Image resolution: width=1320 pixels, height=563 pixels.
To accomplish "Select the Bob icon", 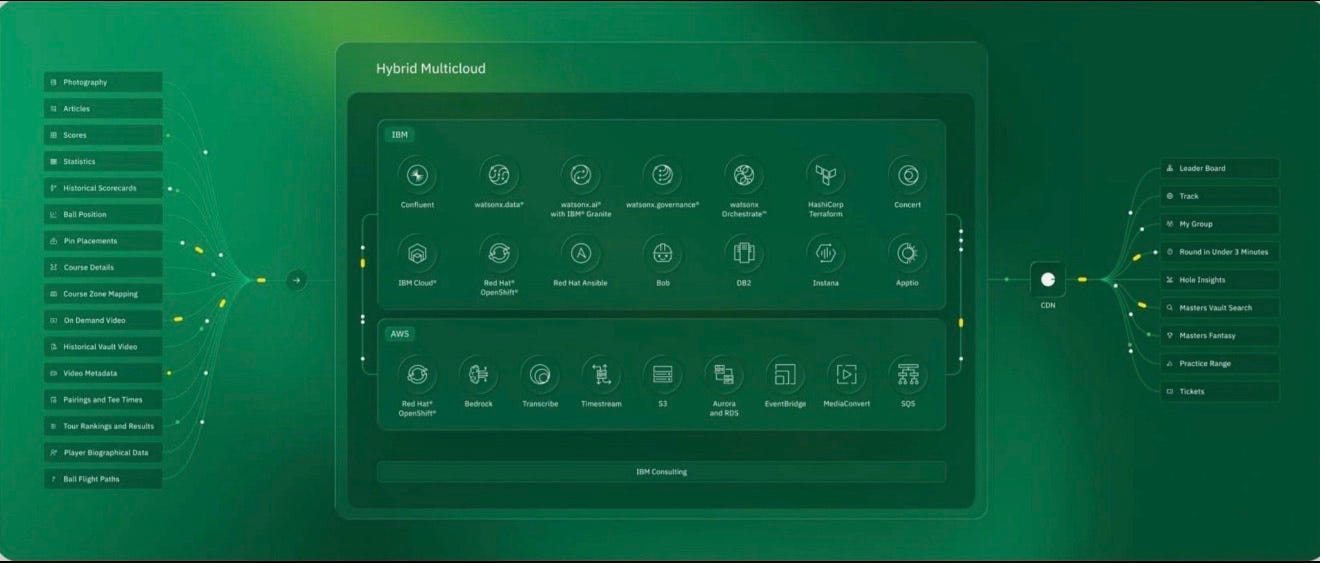I will tap(662, 253).
